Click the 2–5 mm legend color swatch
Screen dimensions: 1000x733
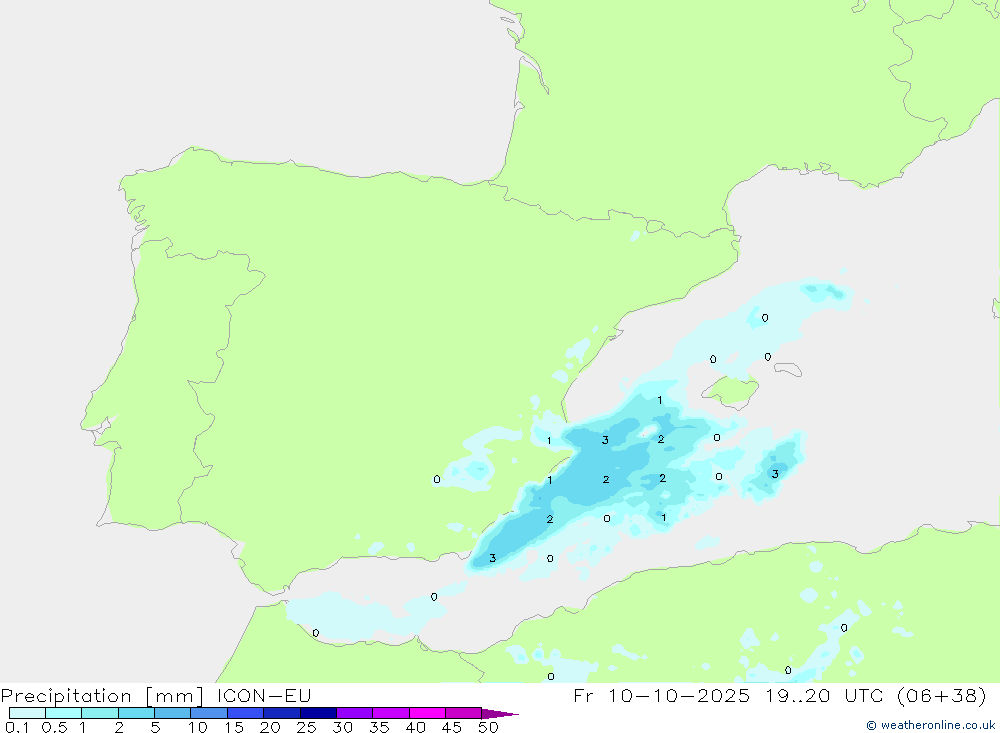136,713
